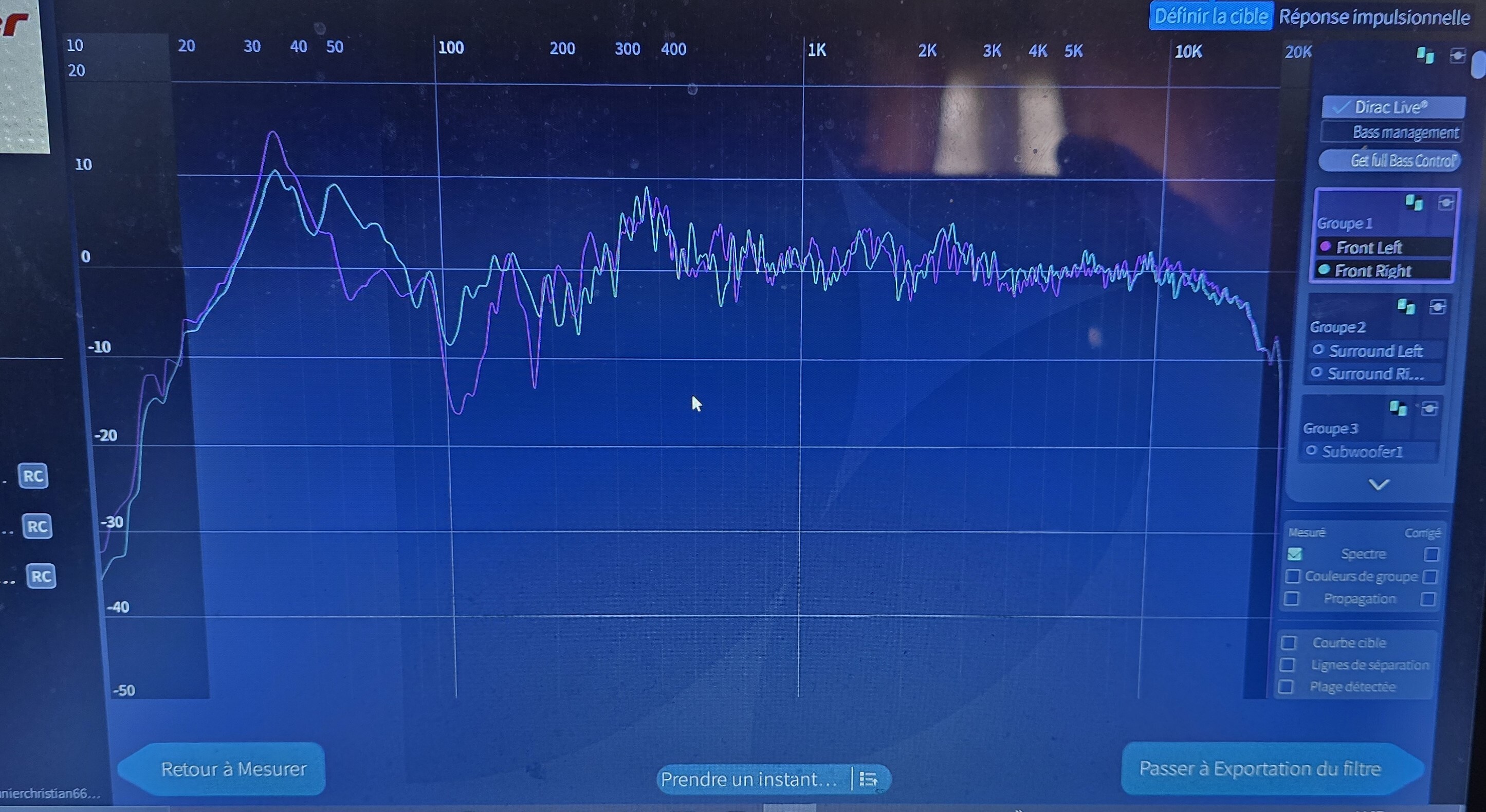The width and height of the screenshot is (1486, 812).
Task: Click Retour à Mesurer button
Action: click(x=233, y=769)
